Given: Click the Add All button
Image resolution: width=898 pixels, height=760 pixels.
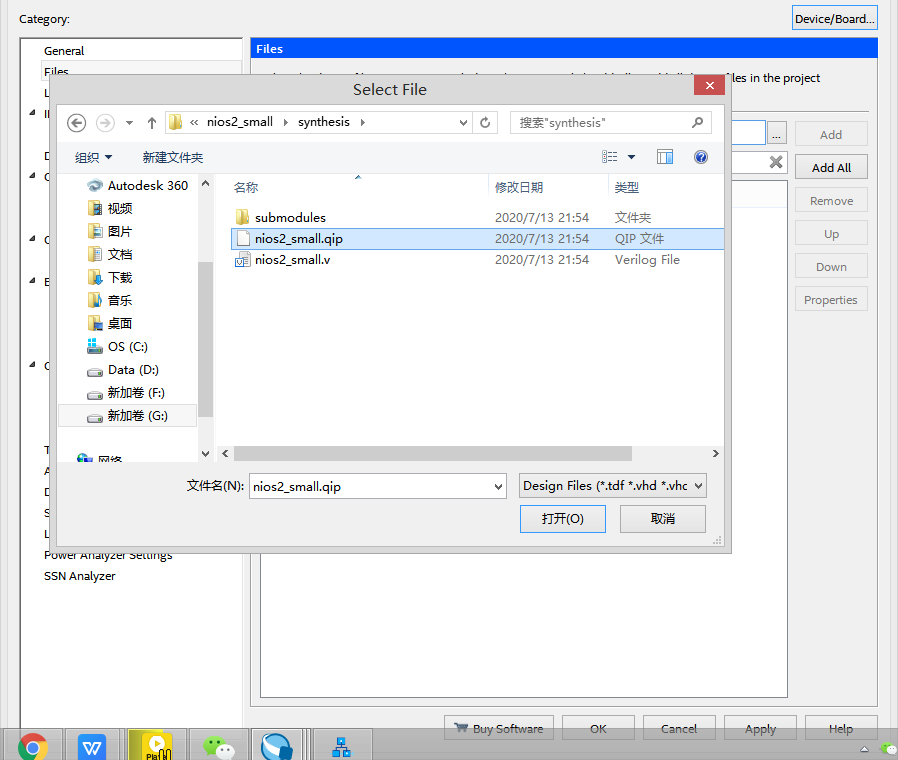Looking at the screenshot, I should tap(831, 167).
